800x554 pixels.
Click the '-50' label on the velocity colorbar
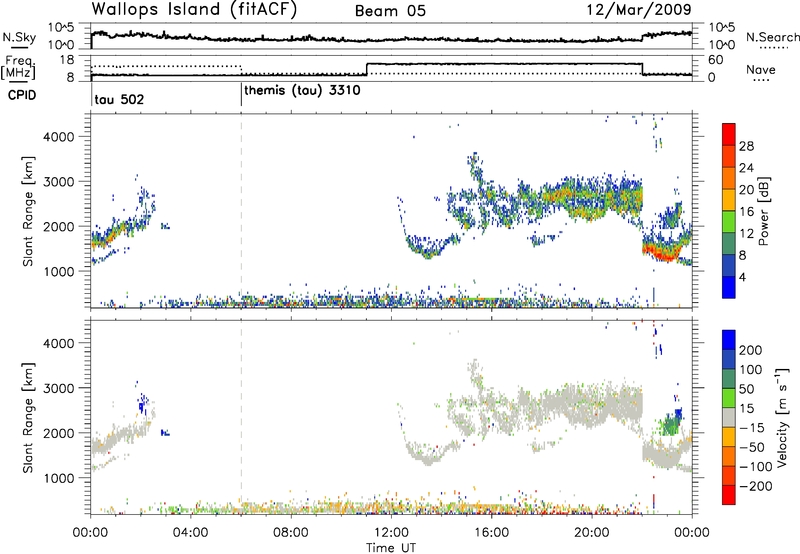(x=752, y=447)
